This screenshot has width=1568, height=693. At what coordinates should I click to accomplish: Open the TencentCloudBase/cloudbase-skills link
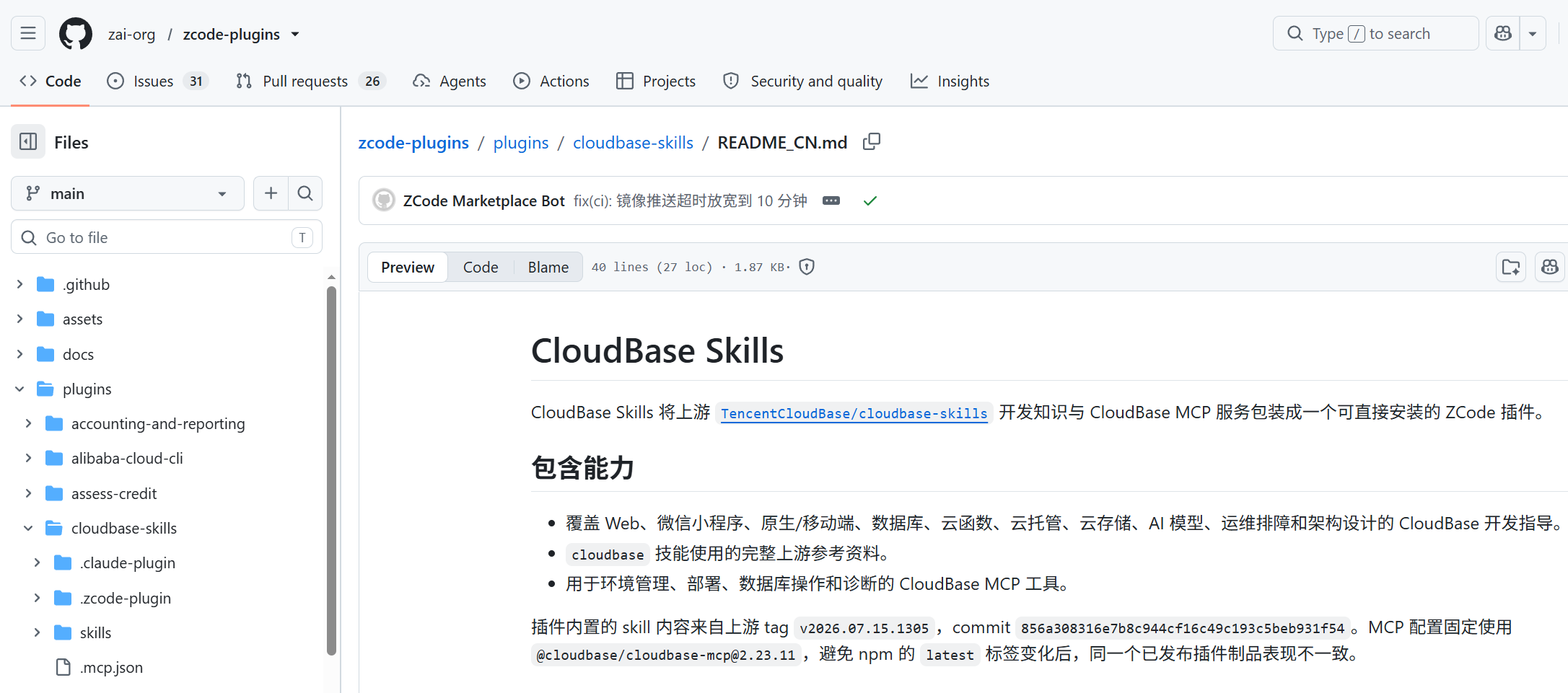coord(854,413)
